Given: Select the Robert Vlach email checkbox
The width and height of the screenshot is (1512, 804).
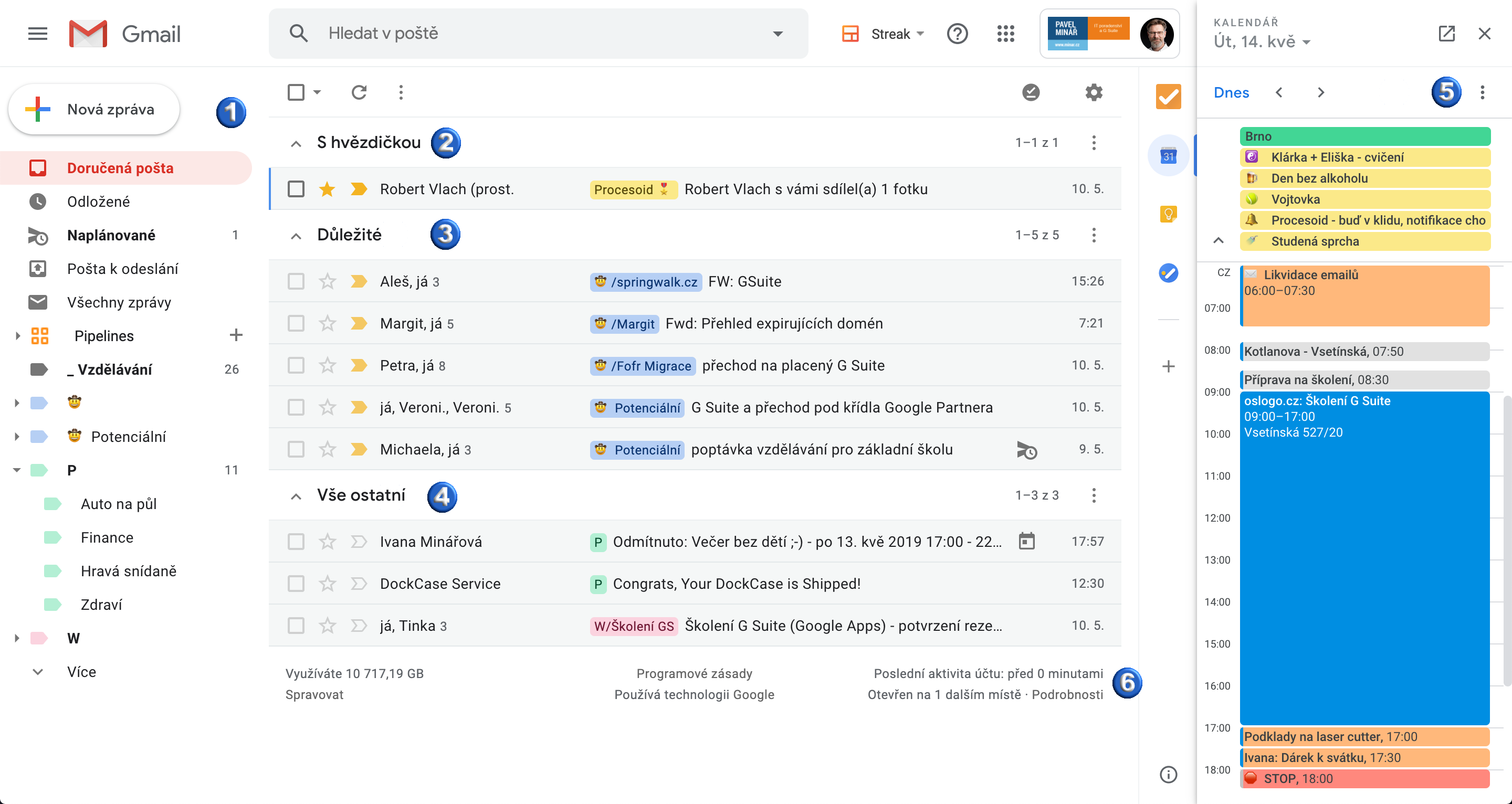Looking at the screenshot, I should click(x=296, y=189).
